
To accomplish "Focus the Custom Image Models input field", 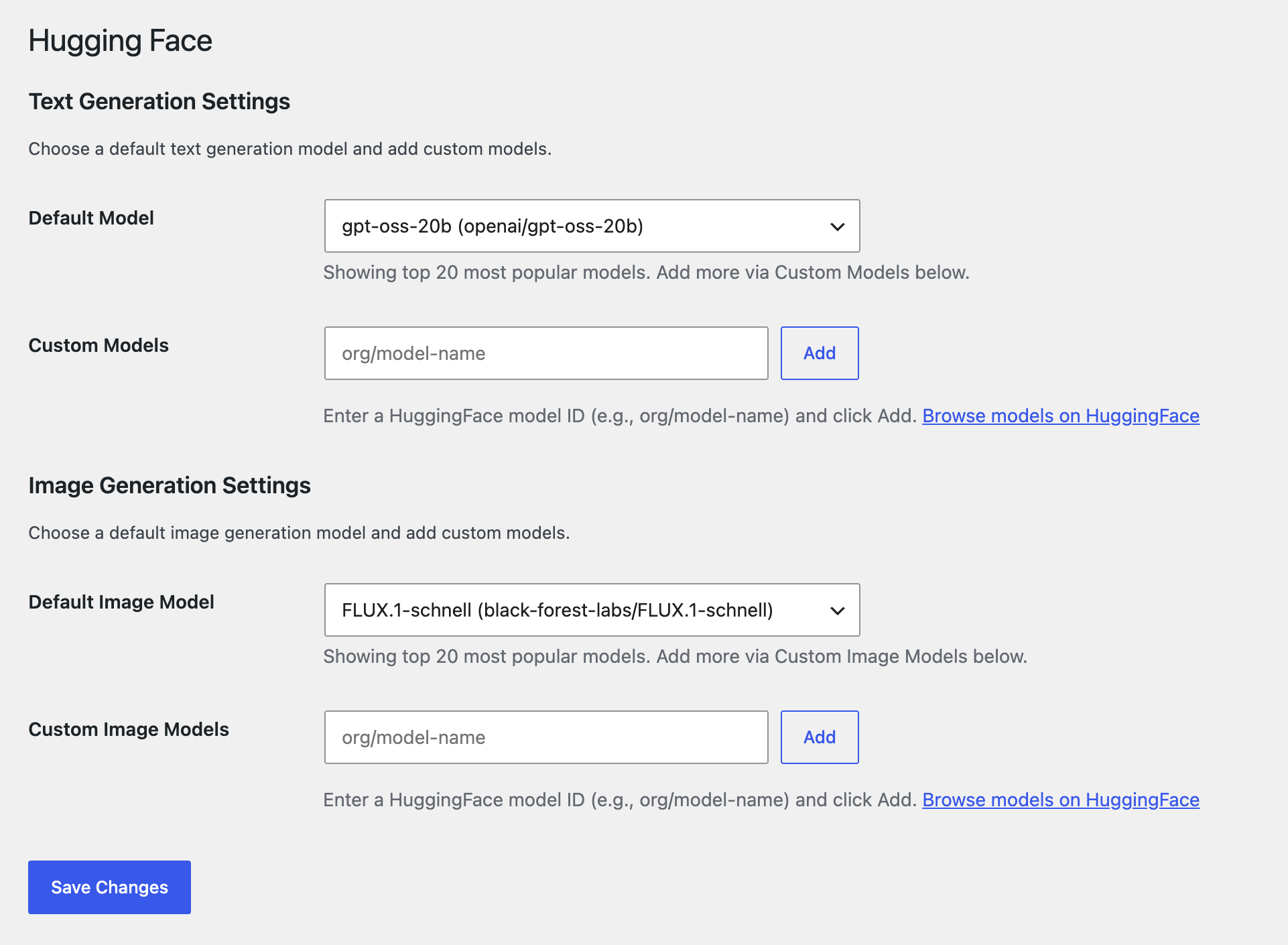I will pos(545,737).
